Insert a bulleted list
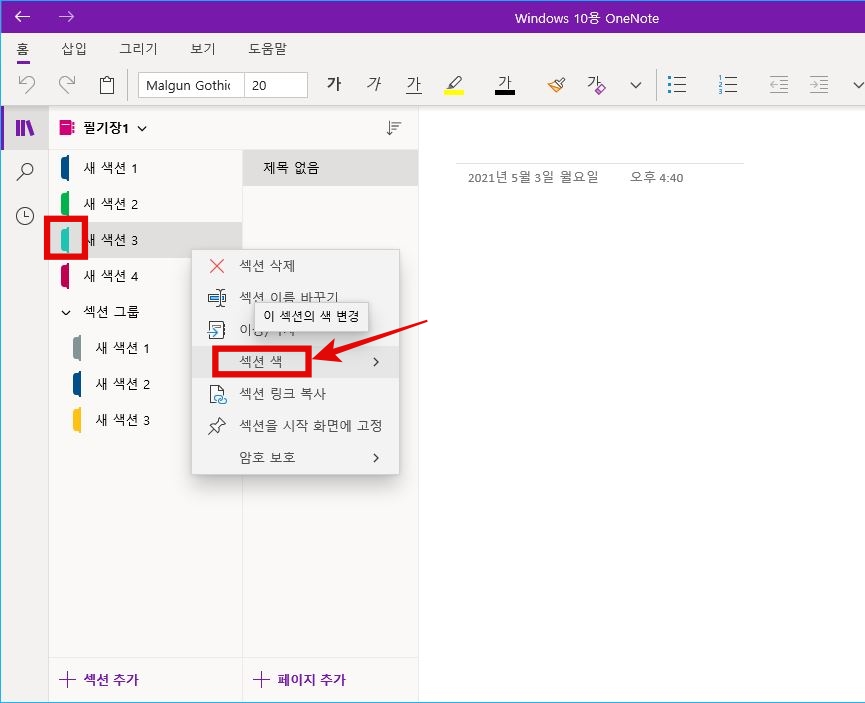The height and width of the screenshot is (703, 865). (677, 84)
